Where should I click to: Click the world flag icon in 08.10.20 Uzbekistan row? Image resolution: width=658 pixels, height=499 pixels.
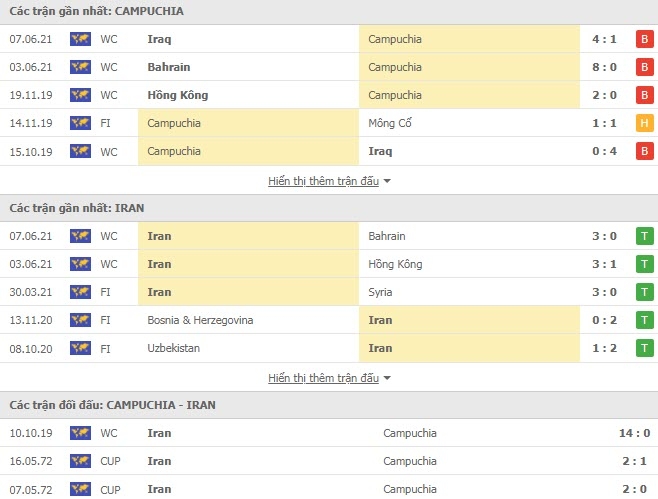point(80,348)
